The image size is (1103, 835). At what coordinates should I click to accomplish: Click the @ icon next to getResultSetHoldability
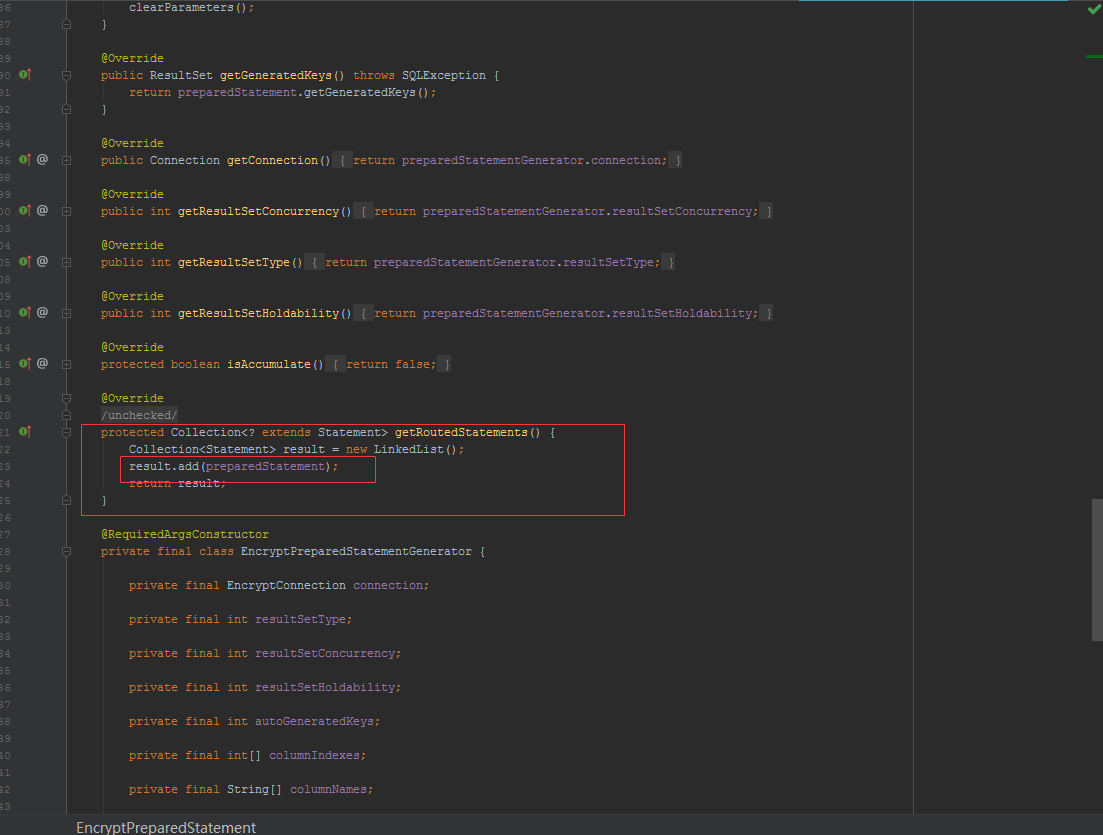point(40,313)
